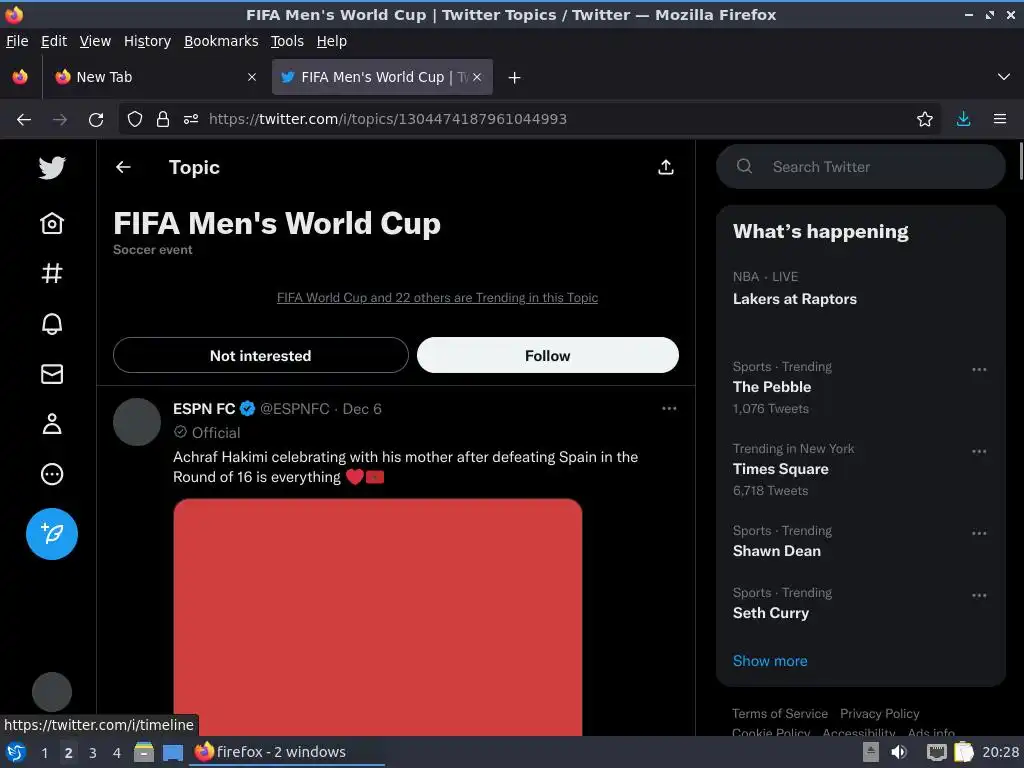Image resolution: width=1024 pixels, height=768 pixels.
Task: Click Firefox reload button
Action: 96,120
